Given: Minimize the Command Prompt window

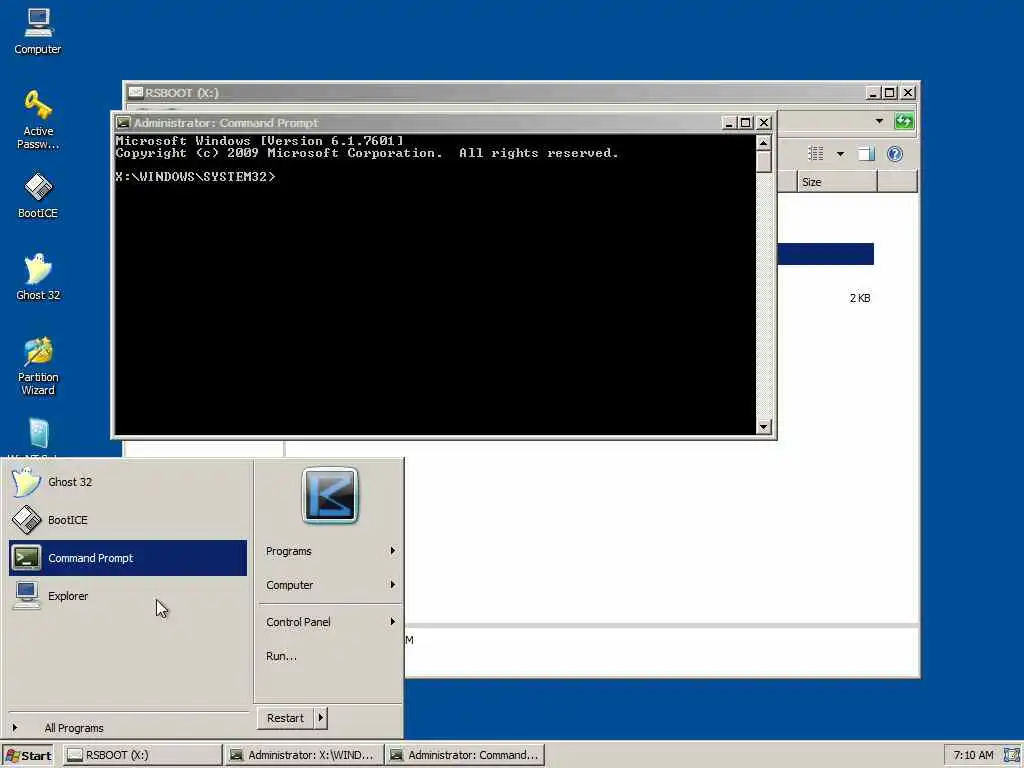Looking at the screenshot, I should pos(729,123).
